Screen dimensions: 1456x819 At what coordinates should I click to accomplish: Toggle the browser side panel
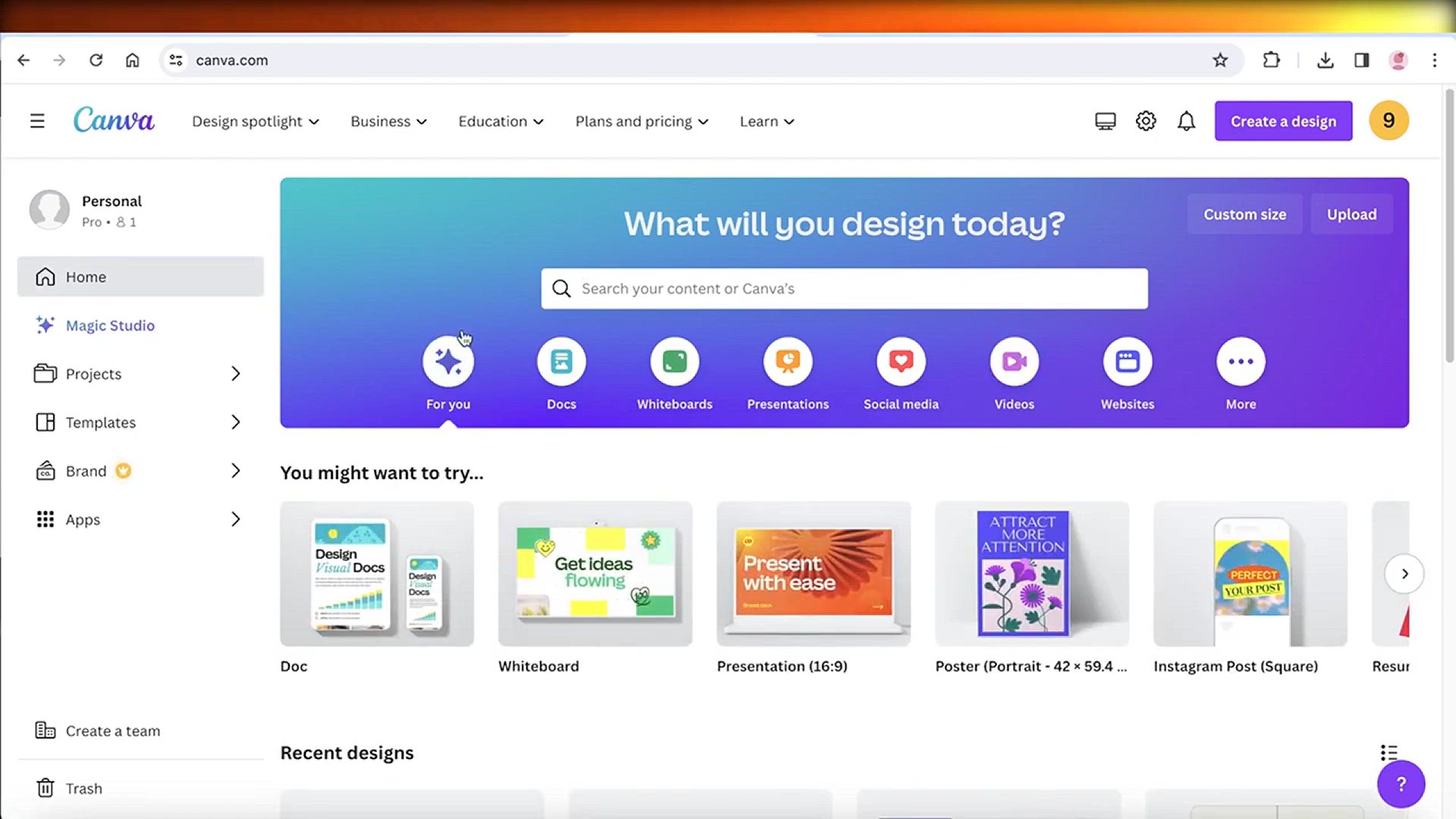pos(1362,60)
